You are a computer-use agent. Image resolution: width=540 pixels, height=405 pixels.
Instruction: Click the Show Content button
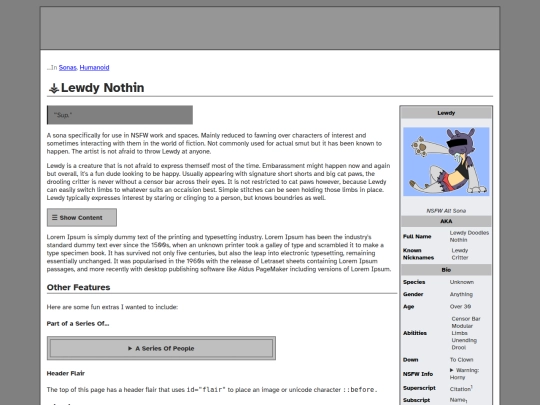[x=82, y=218]
